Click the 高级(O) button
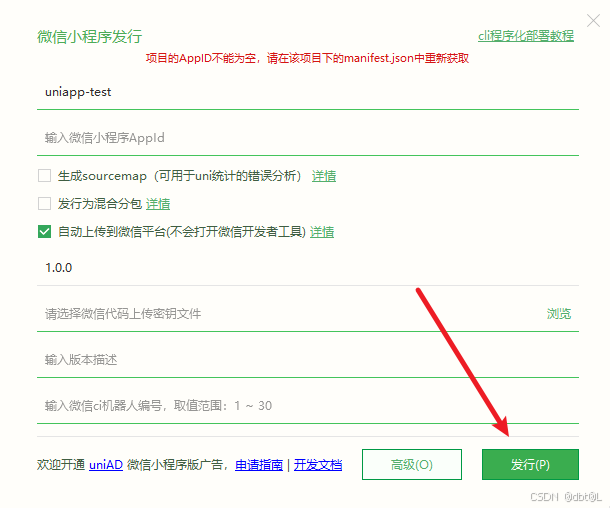 (x=412, y=464)
